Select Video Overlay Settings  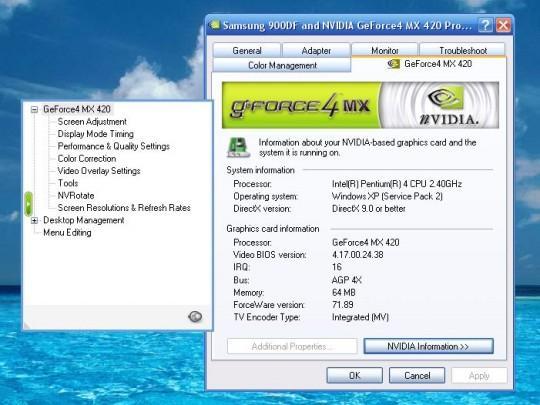click(x=99, y=171)
